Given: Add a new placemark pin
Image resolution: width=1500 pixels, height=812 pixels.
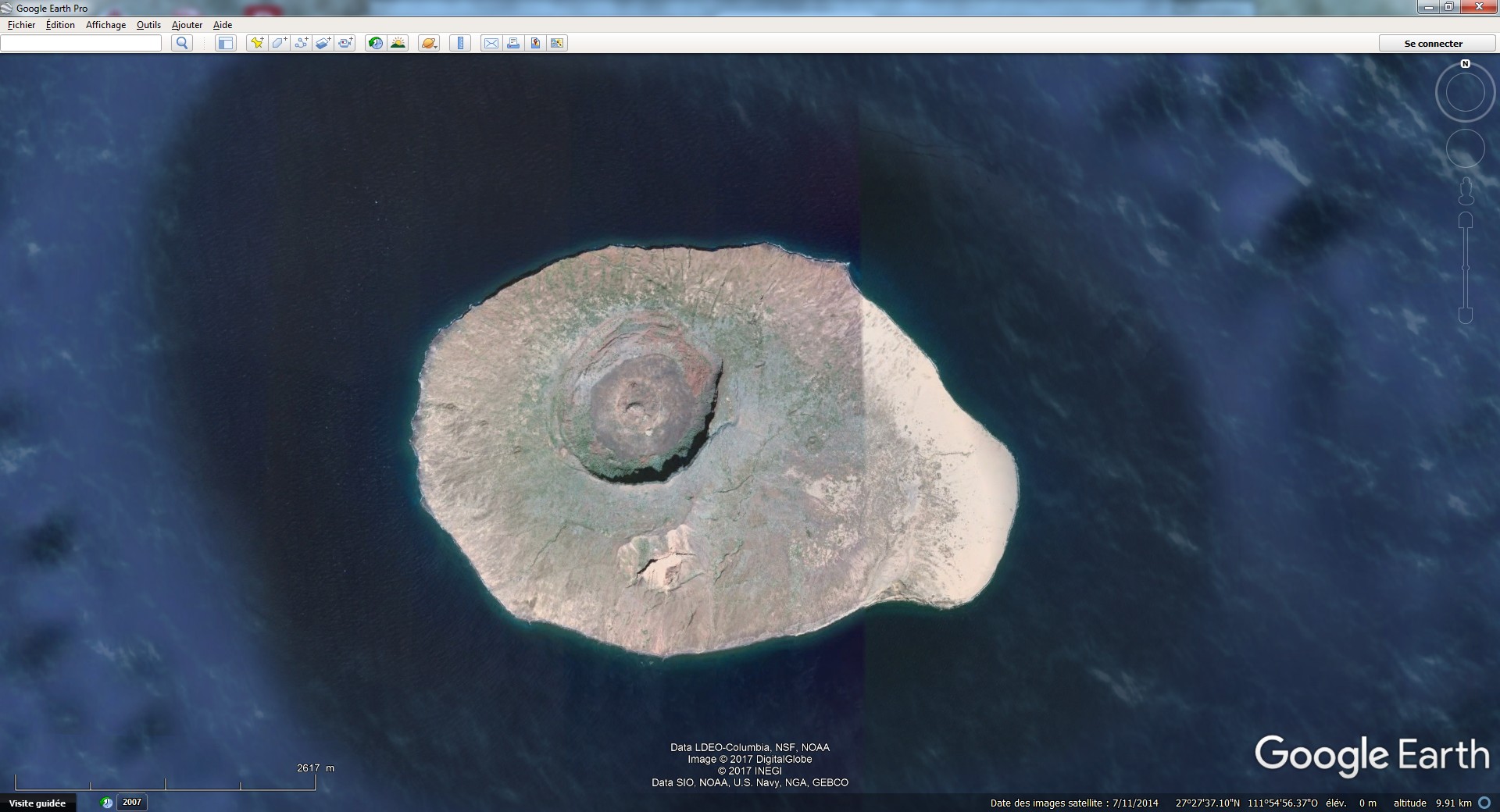Looking at the screenshot, I should coord(256,43).
